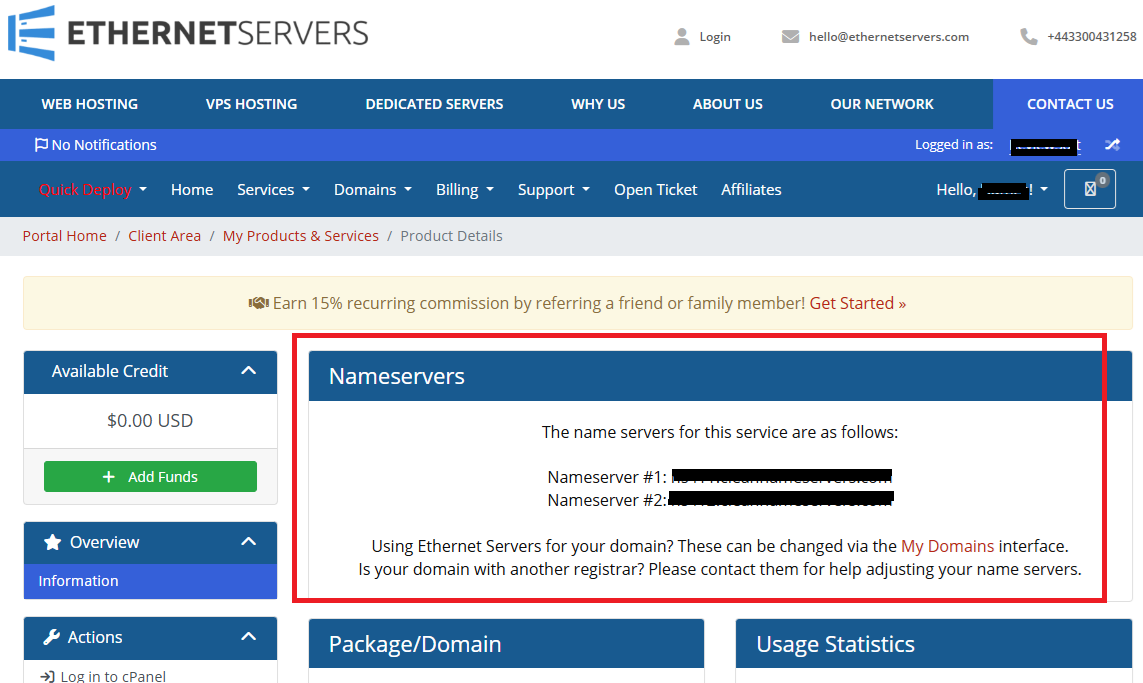Click the $0.00 USD credit amount
The width and height of the screenshot is (1143, 683).
(x=150, y=421)
